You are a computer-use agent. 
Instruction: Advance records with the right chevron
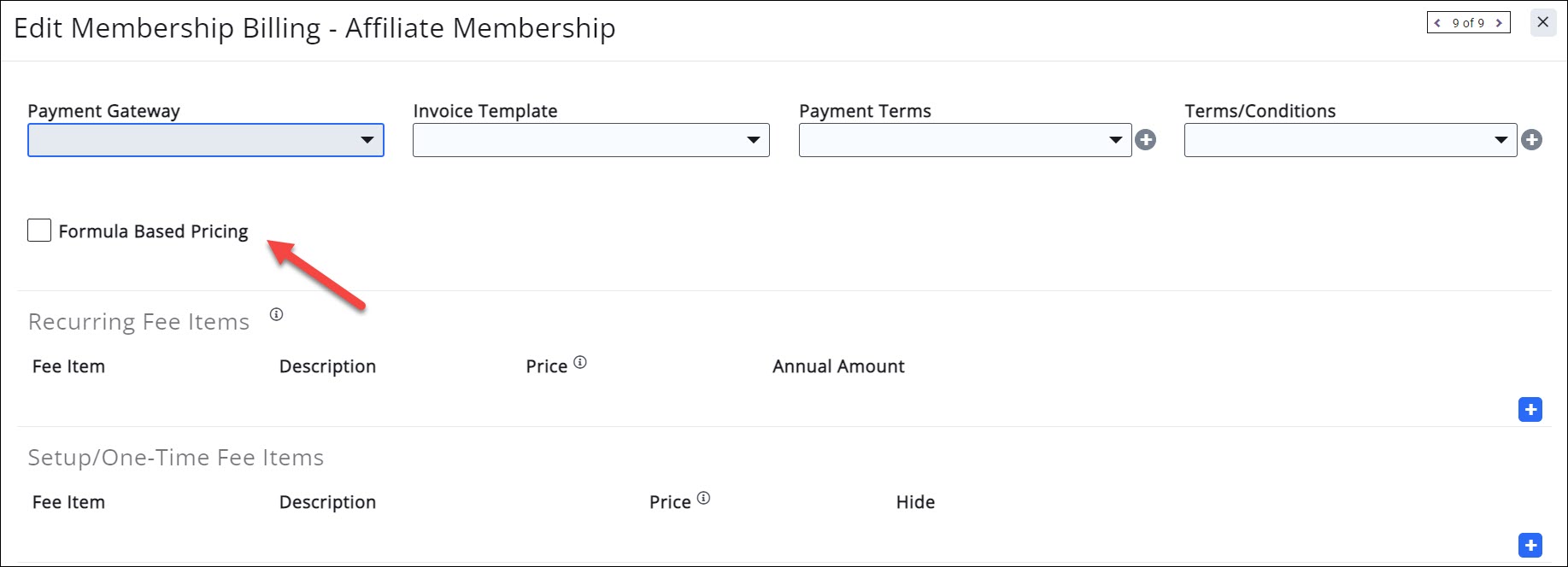(x=1499, y=22)
